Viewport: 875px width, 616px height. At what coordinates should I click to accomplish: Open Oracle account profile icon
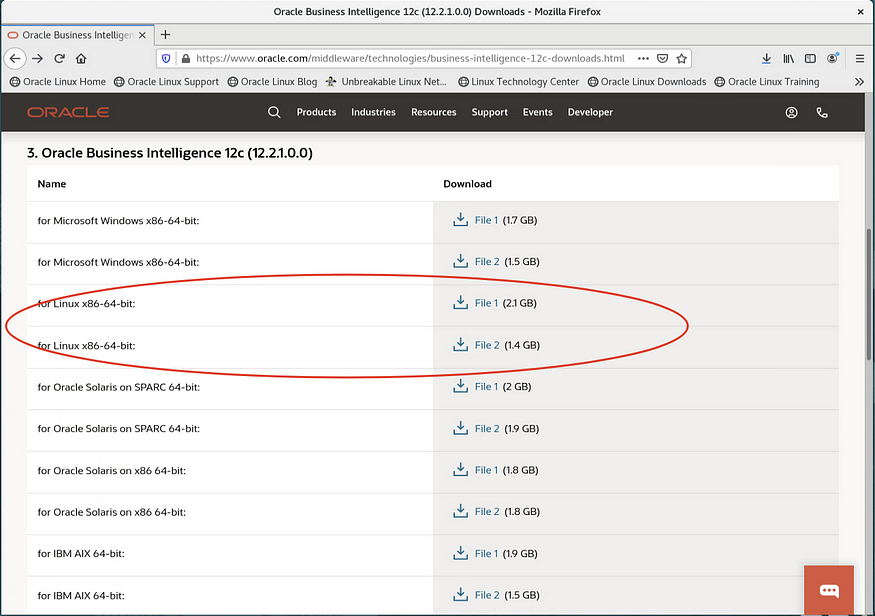(791, 113)
